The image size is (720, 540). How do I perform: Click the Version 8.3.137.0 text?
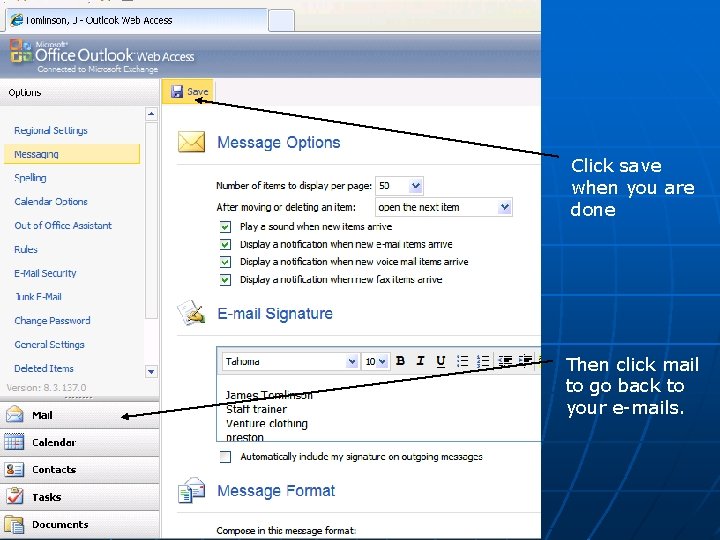pyautogui.click(x=46, y=388)
